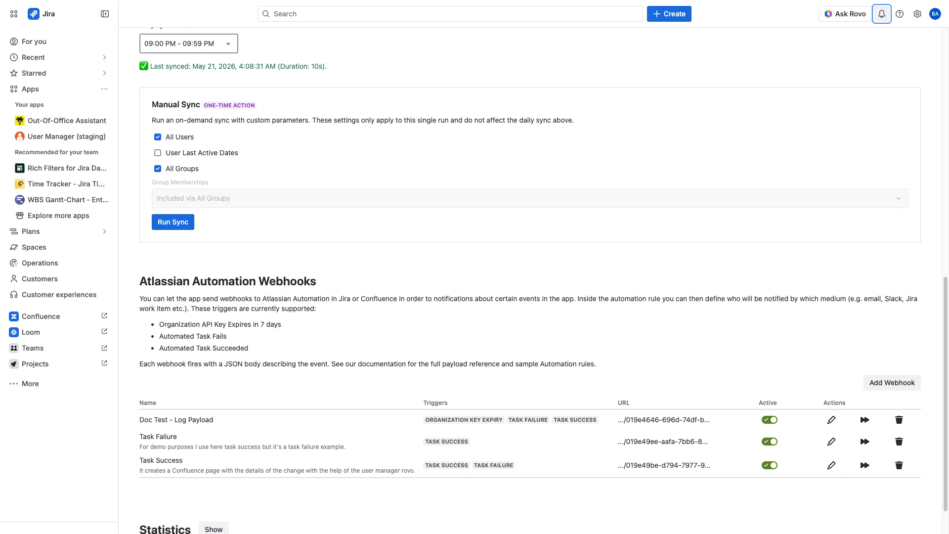The height and width of the screenshot is (534, 949).
Task: Click the Add Webhook button
Action: point(892,383)
